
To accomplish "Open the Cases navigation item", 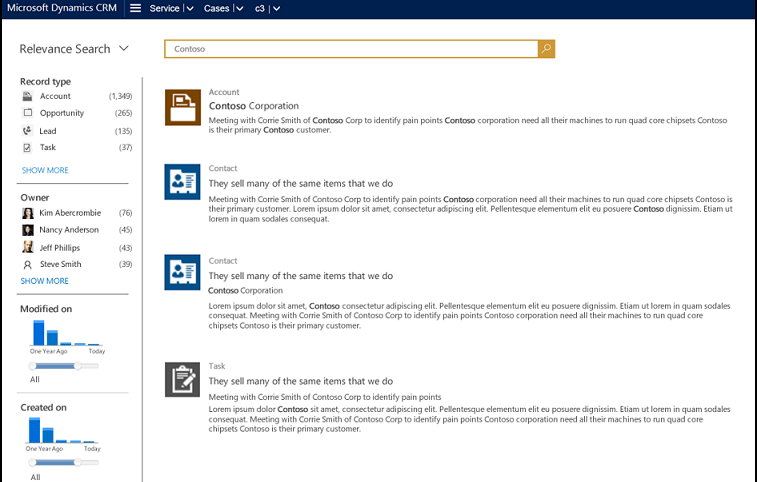I will 216,8.
